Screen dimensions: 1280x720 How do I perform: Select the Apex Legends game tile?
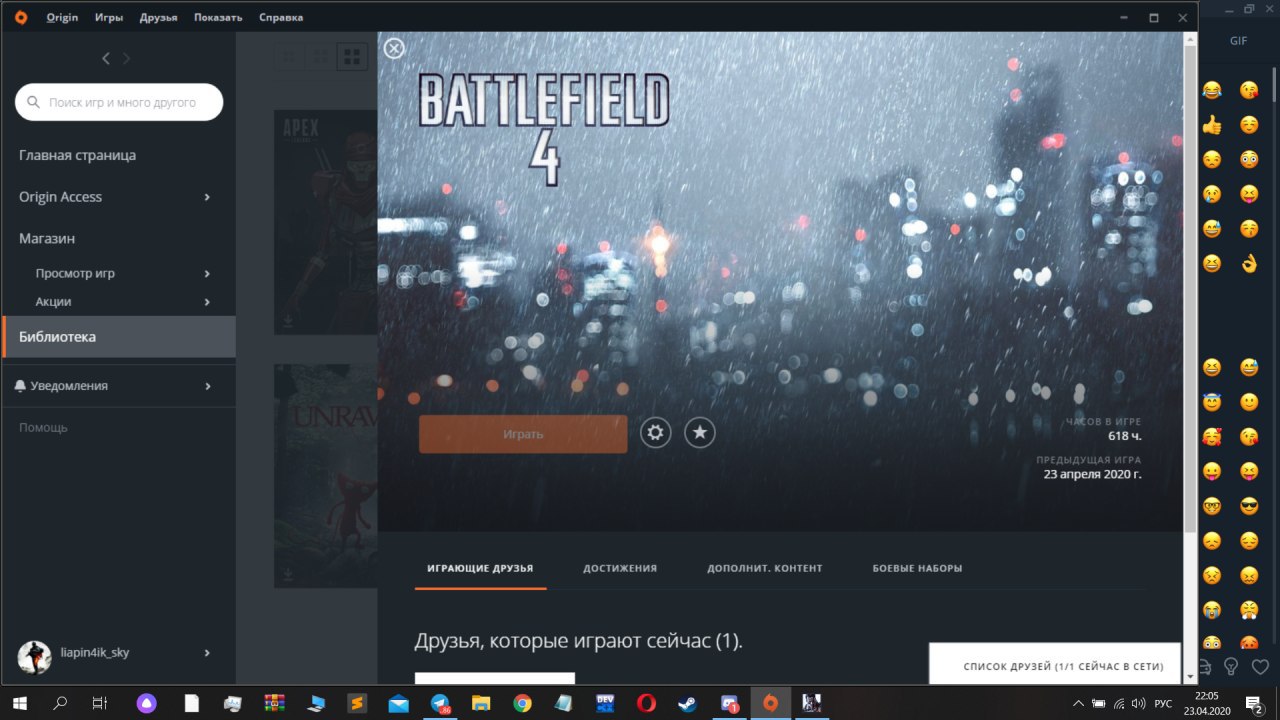click(x=326, y=222)
